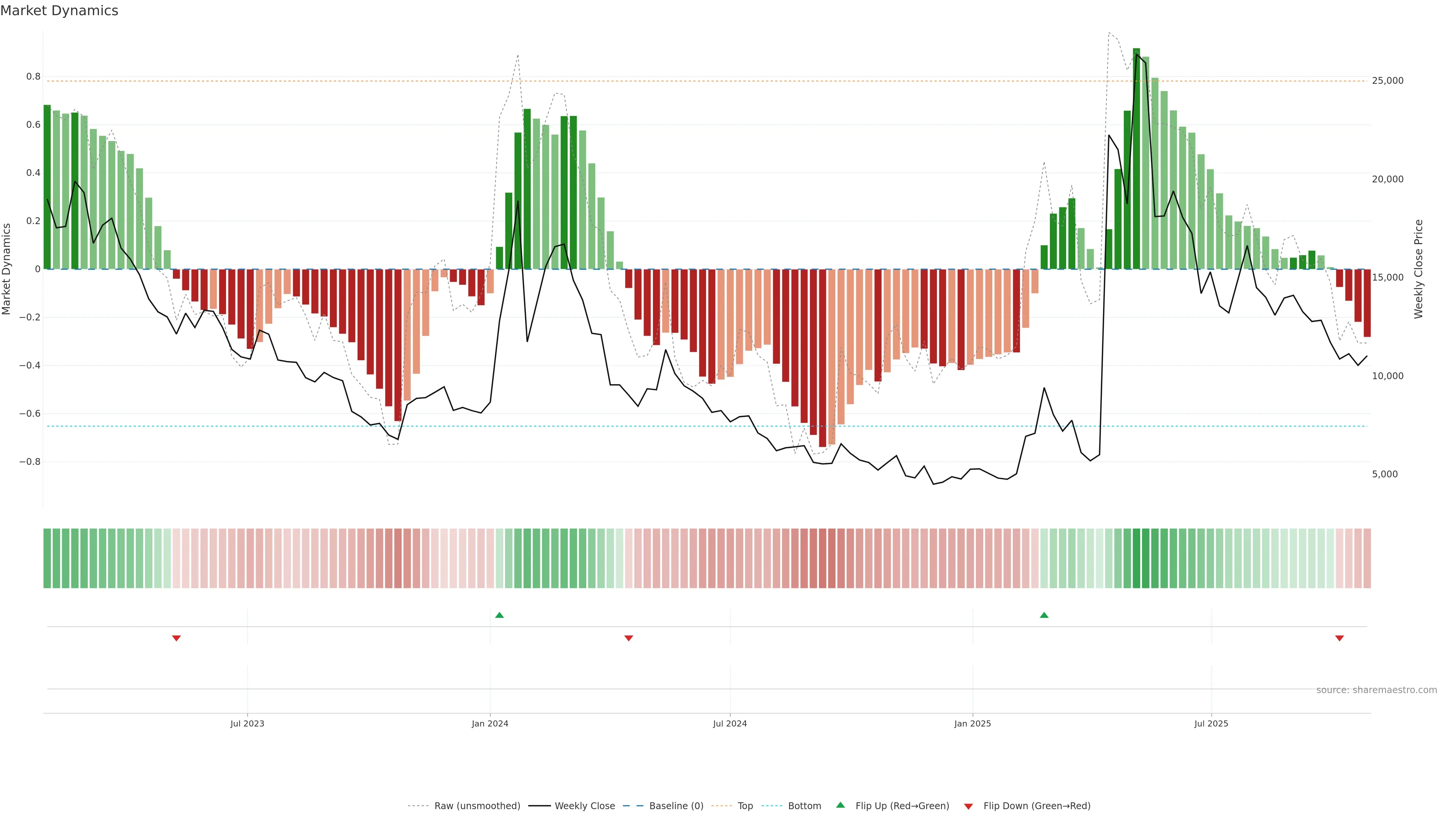Click the red triangle icon in the legend
The height and width of the screenshot is (819, 1456).
(968, 806)
